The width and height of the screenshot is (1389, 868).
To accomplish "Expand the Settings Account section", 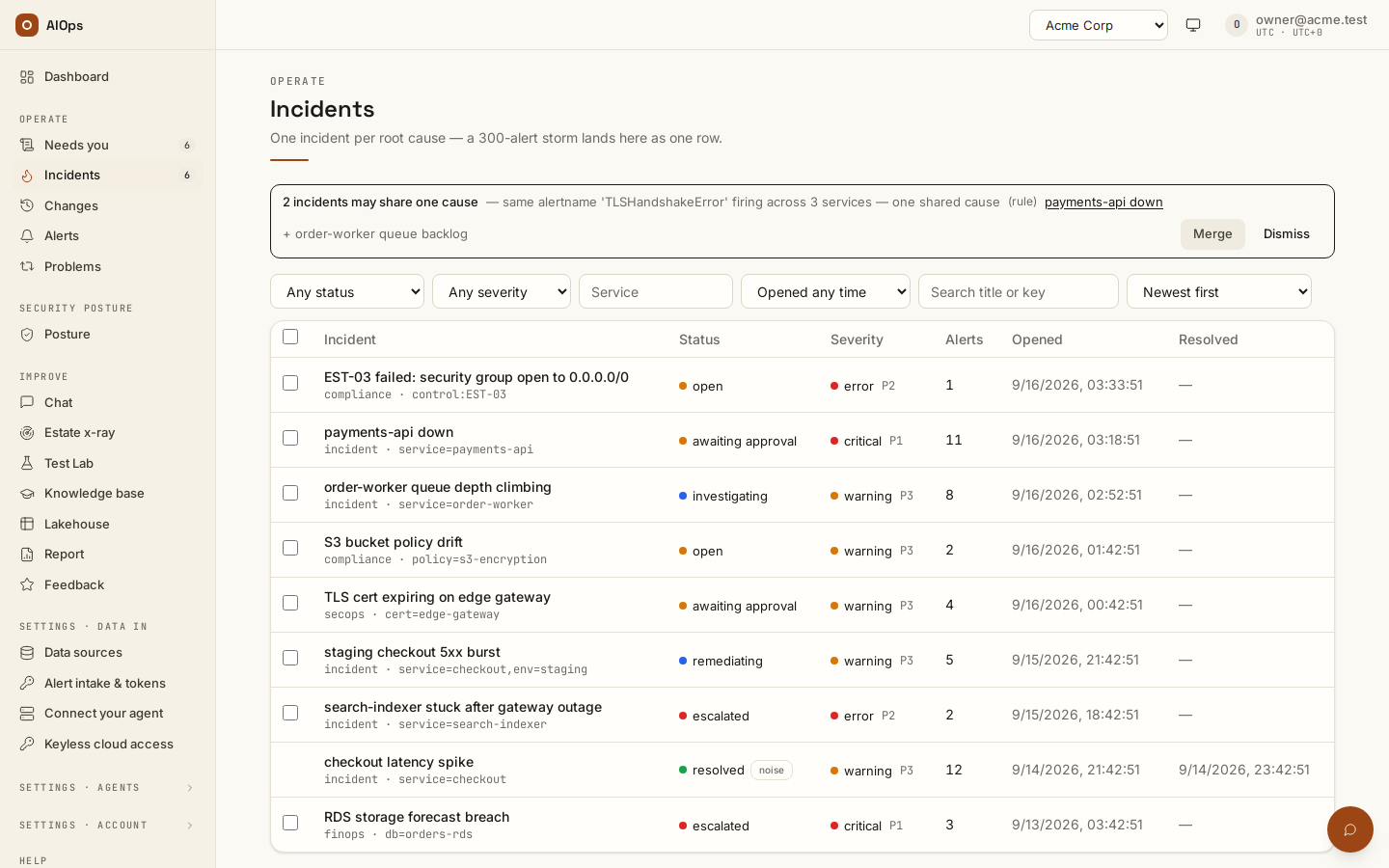I will click(107, 826).
